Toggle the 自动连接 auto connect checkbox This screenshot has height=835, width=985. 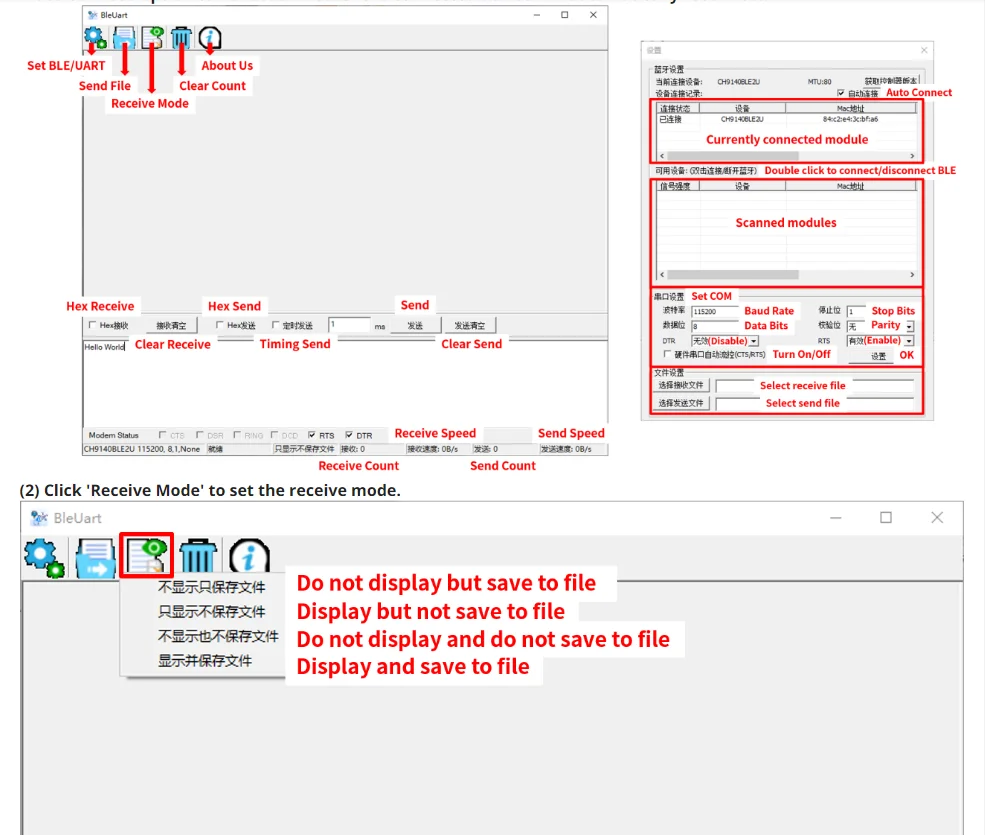tap(841, 93)
